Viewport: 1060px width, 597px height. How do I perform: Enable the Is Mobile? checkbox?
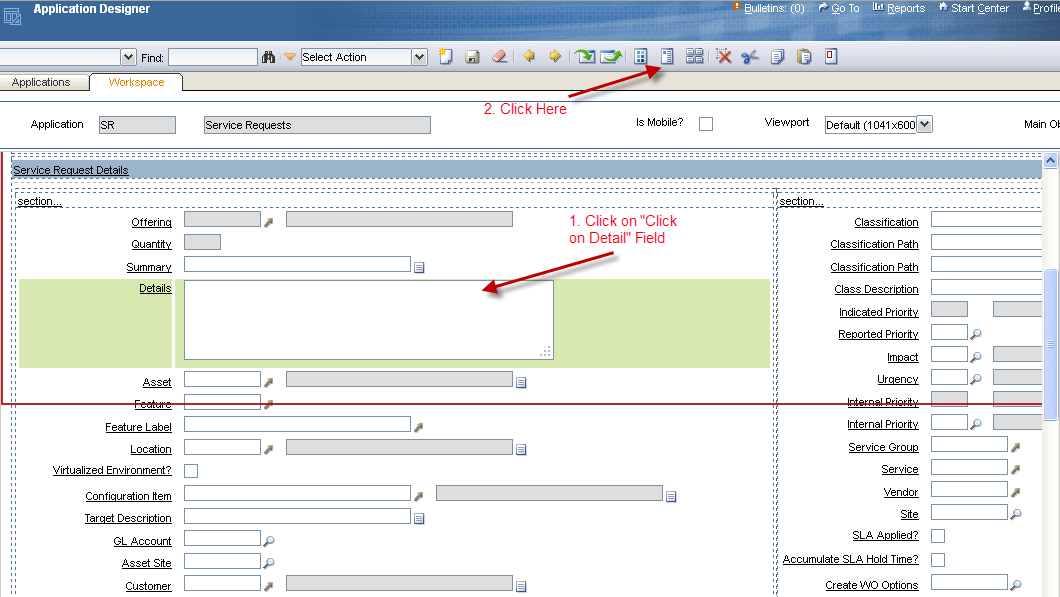pyautogui.click(x=706, y=122)
